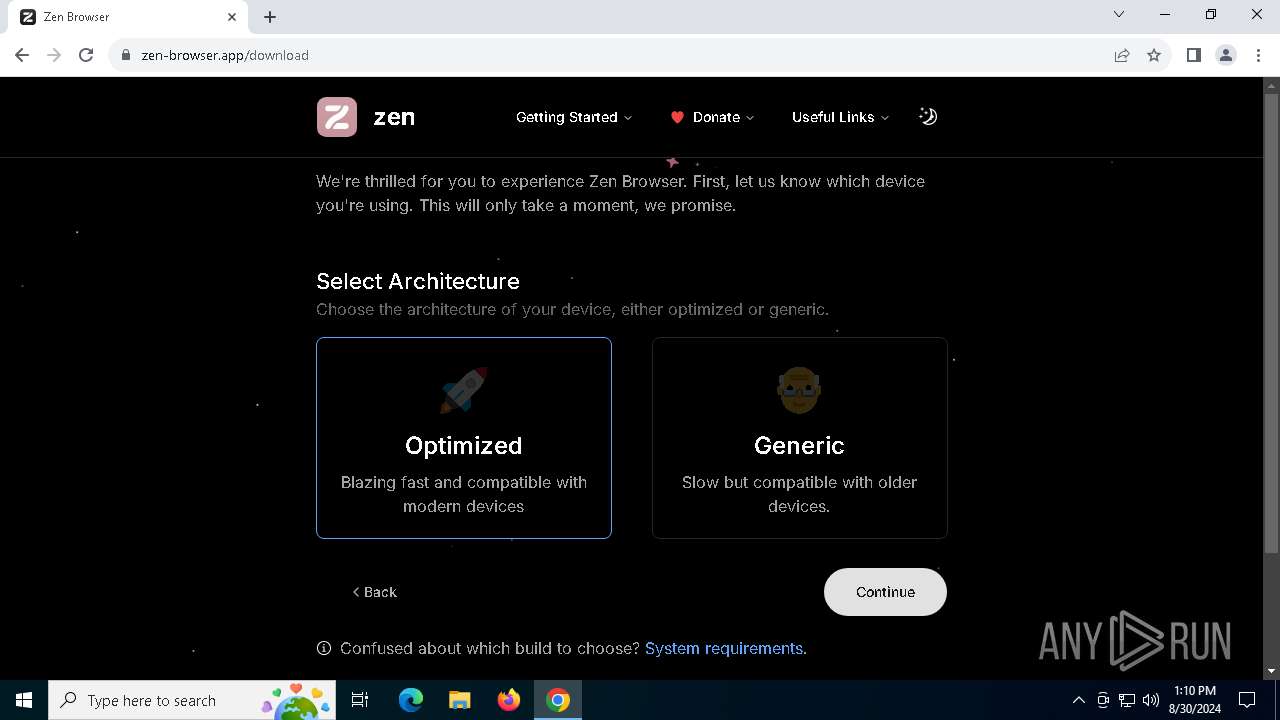Click the taskbar clock
This screenshot has height=720, width=1280.
click(1195, 700)
